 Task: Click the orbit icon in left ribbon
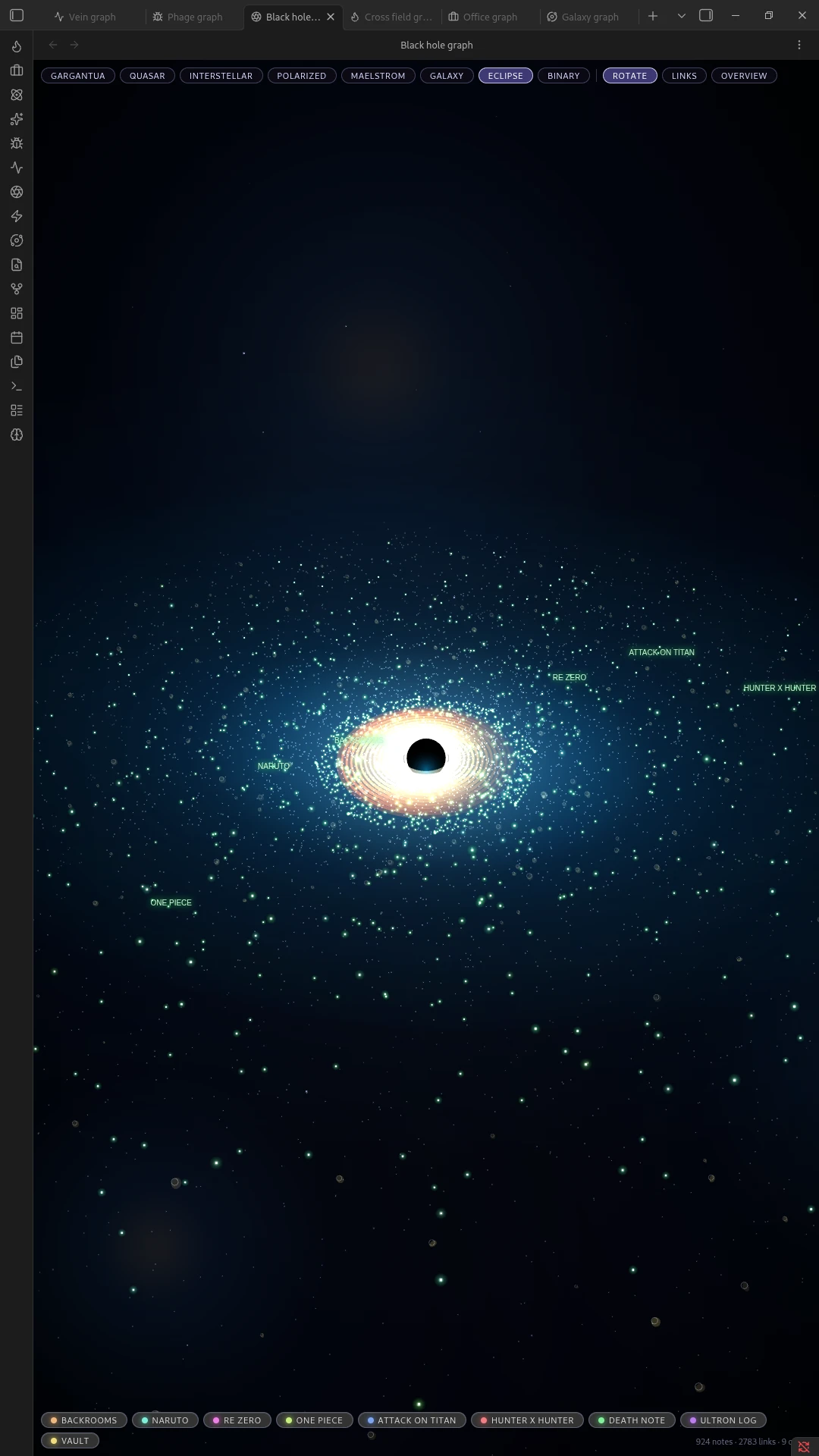(x=17, y=240)
